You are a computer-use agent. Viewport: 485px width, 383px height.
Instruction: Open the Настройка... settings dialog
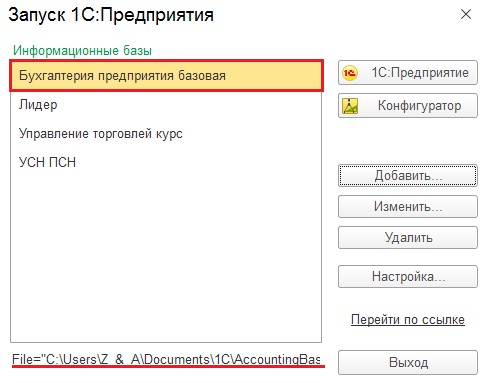click(408, 276)
